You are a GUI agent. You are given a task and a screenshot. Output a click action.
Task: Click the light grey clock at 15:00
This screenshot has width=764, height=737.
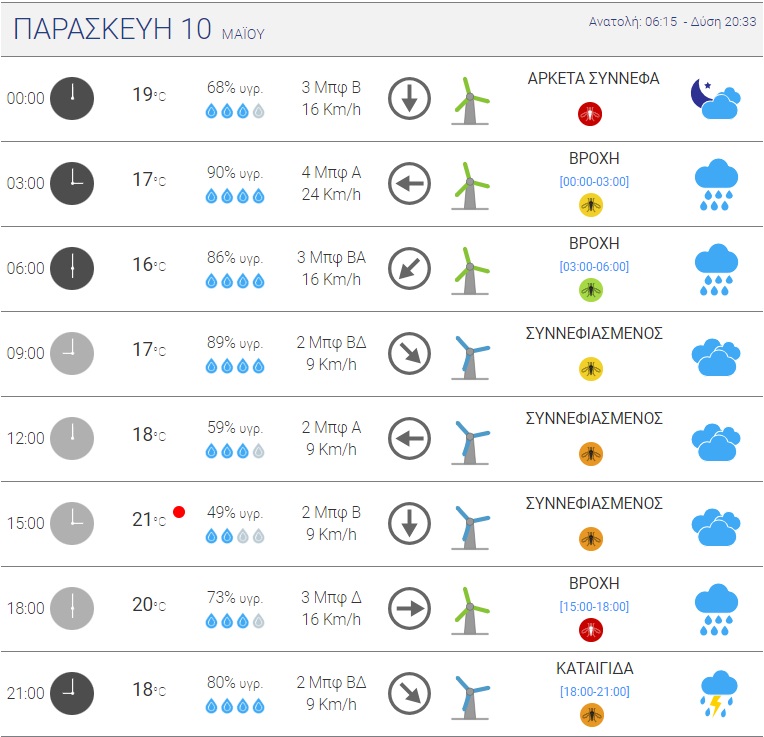[x=72, y=523]
